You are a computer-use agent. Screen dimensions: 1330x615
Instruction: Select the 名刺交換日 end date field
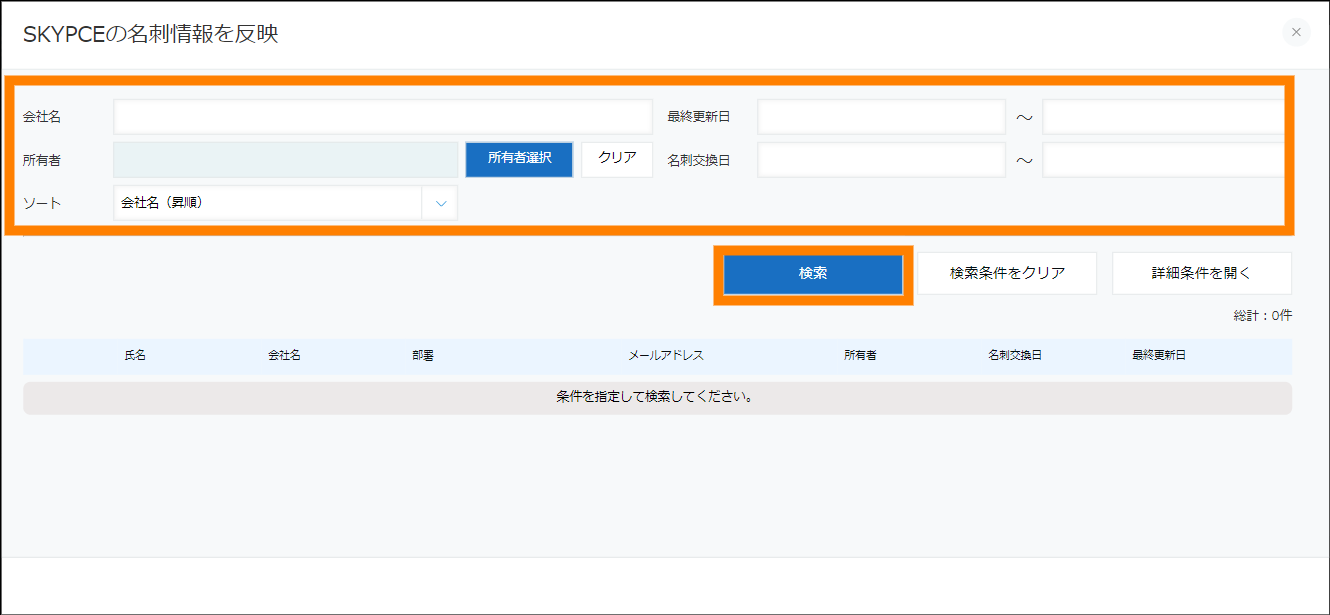pyautogui.click(x=1162, y=160)
